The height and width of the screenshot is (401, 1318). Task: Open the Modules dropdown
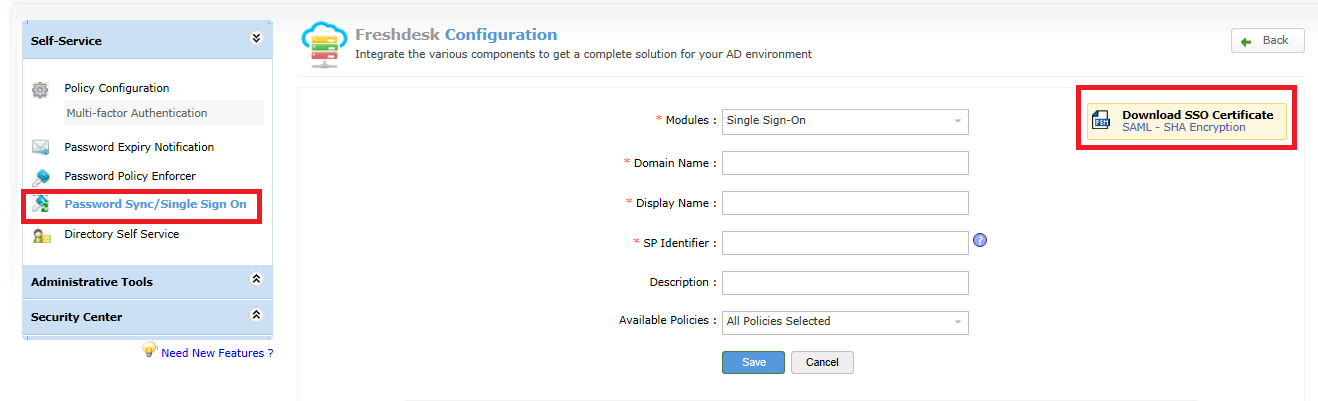tap(845, 121)
